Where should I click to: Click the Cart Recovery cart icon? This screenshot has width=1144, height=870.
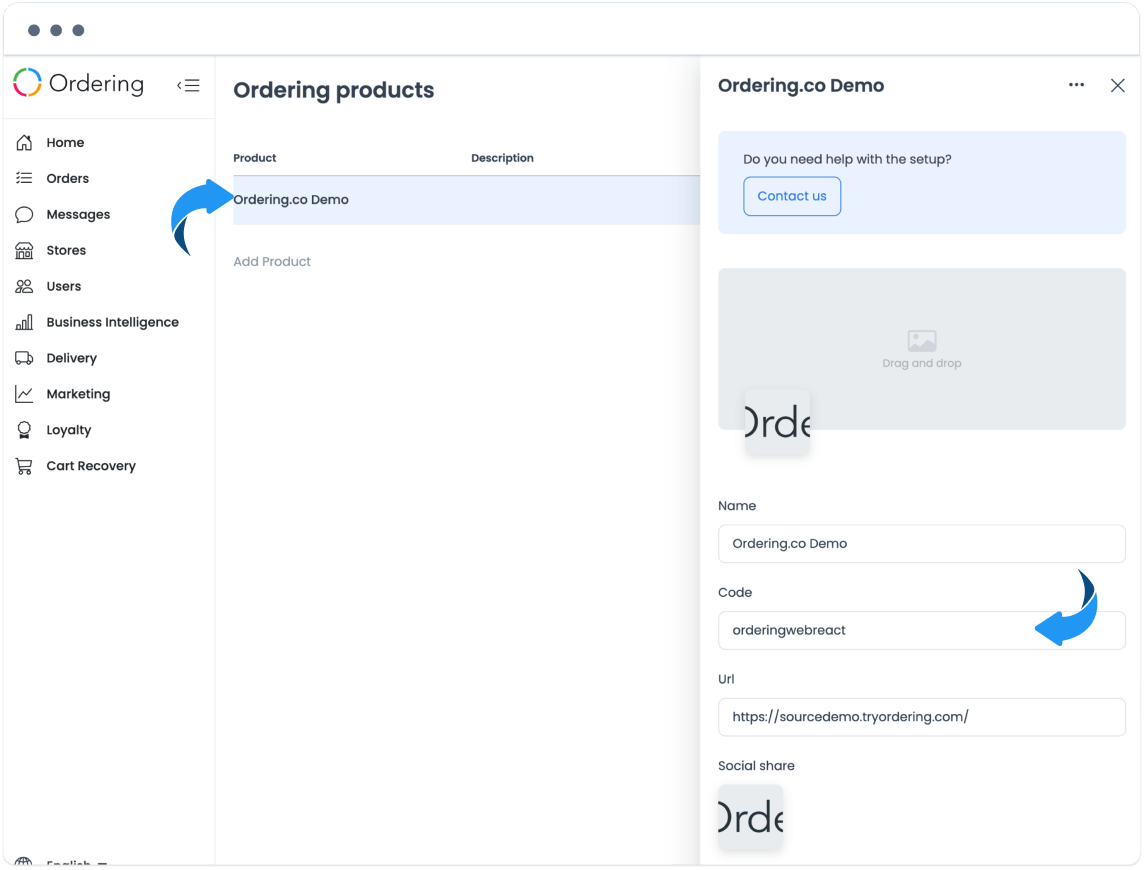[24, 466]
